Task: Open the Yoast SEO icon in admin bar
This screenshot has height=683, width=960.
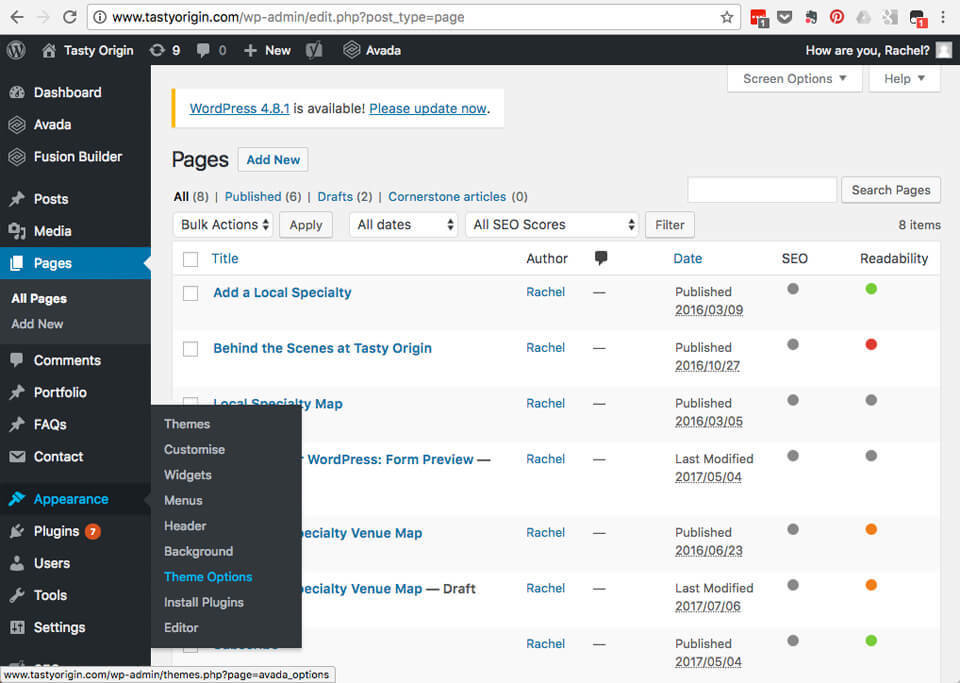Action: (314, 50)
